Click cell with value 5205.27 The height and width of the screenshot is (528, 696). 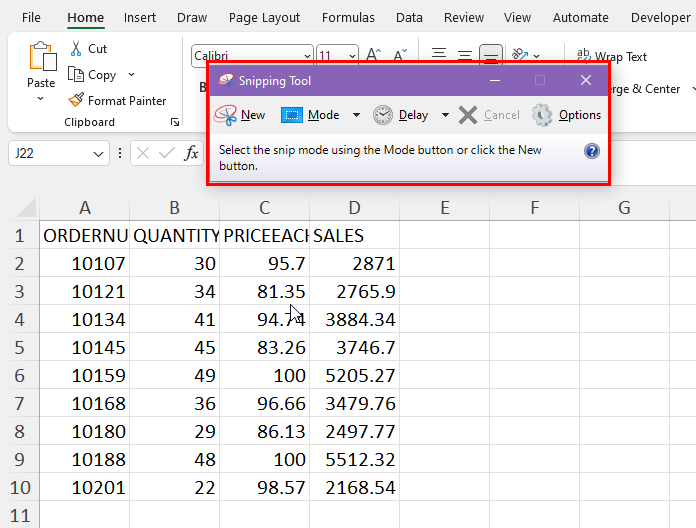click(x=354, y=375)
